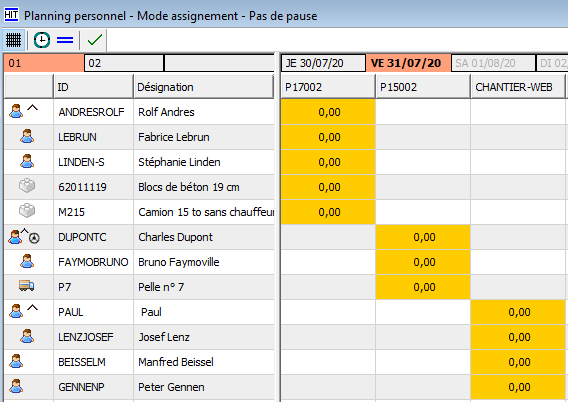Viewport: 568px width, 402px height.
Task: Collapse the DUPONTC team group caret
Action: [24, 231]
